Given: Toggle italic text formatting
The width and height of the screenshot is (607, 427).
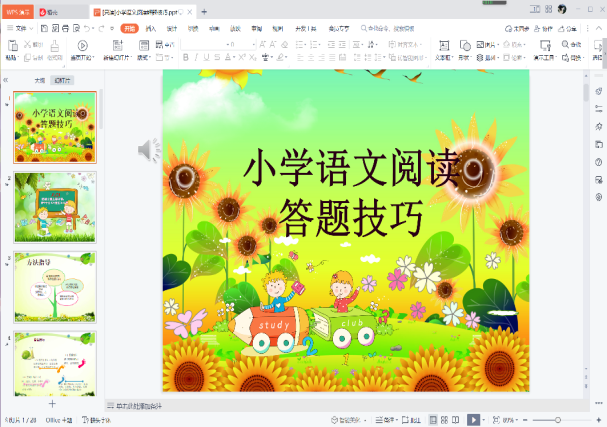Looking at the screenshot, I should click(199, 58).
